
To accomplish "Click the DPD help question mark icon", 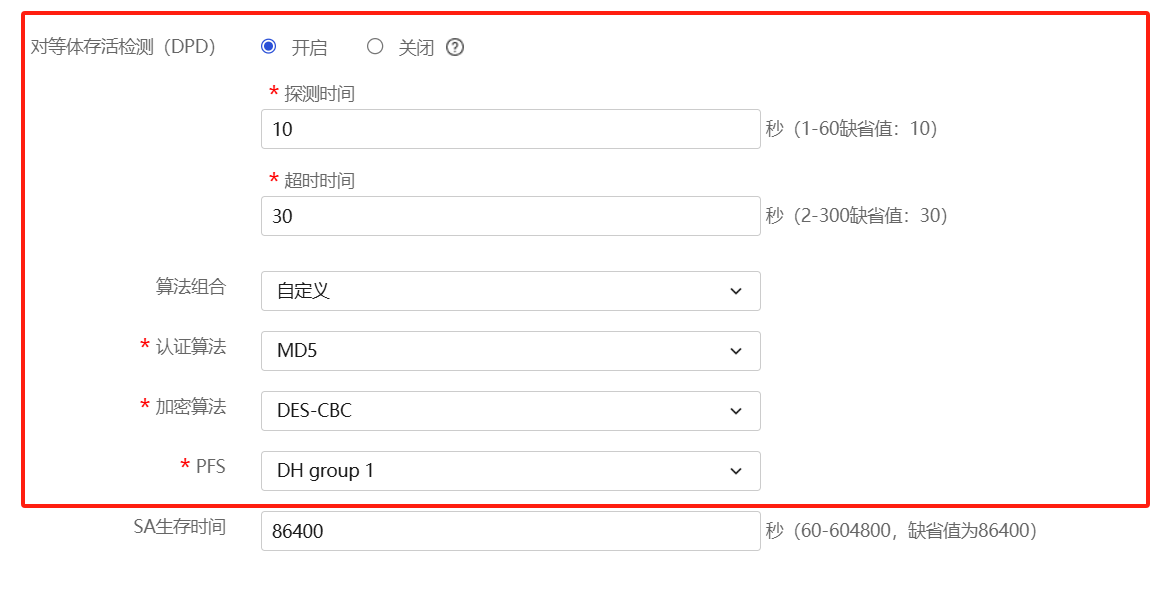I will click(455, 47).
